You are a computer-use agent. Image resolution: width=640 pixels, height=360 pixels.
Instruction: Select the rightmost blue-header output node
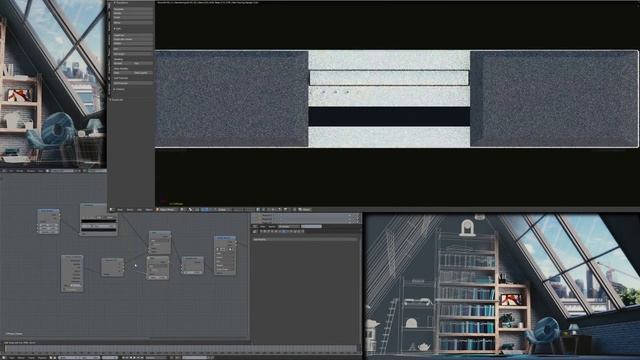[225, 255]
